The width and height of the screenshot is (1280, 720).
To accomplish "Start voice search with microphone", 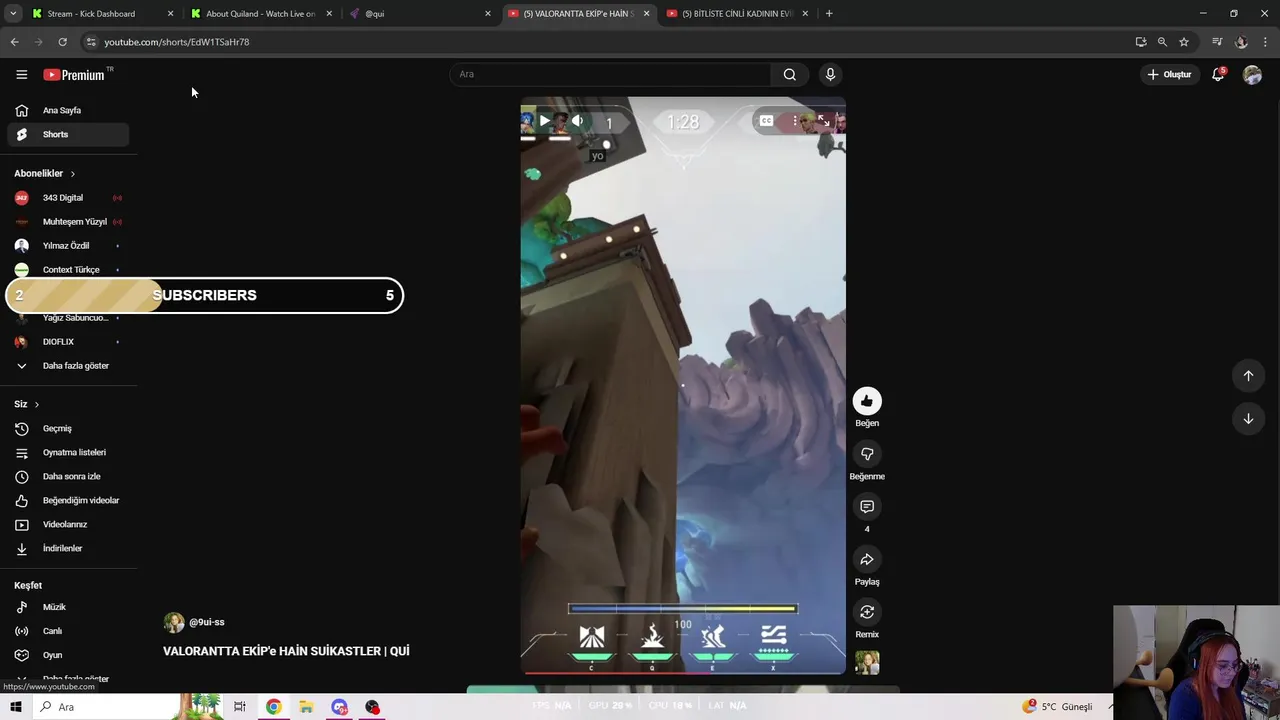I will click(830, 74).
